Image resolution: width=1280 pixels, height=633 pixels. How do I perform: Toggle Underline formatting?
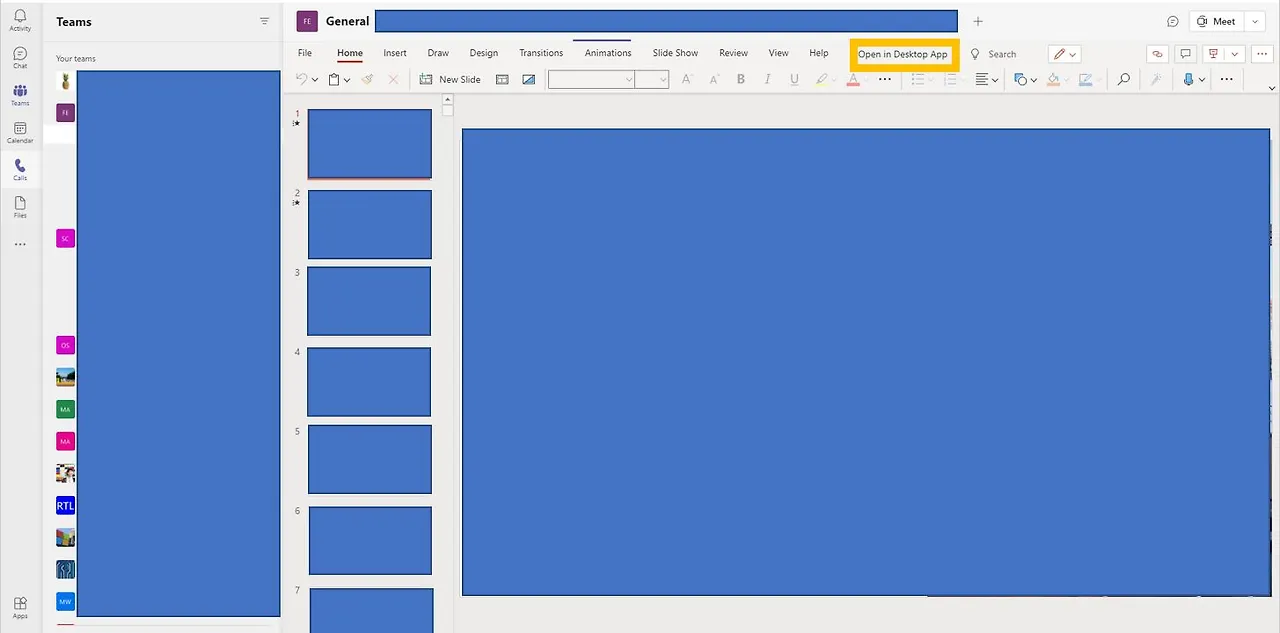(794, 79)
